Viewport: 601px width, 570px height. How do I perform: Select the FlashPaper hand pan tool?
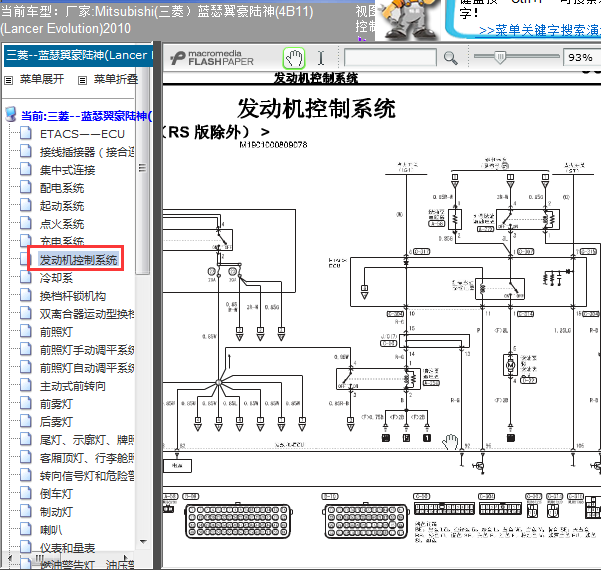294,58
